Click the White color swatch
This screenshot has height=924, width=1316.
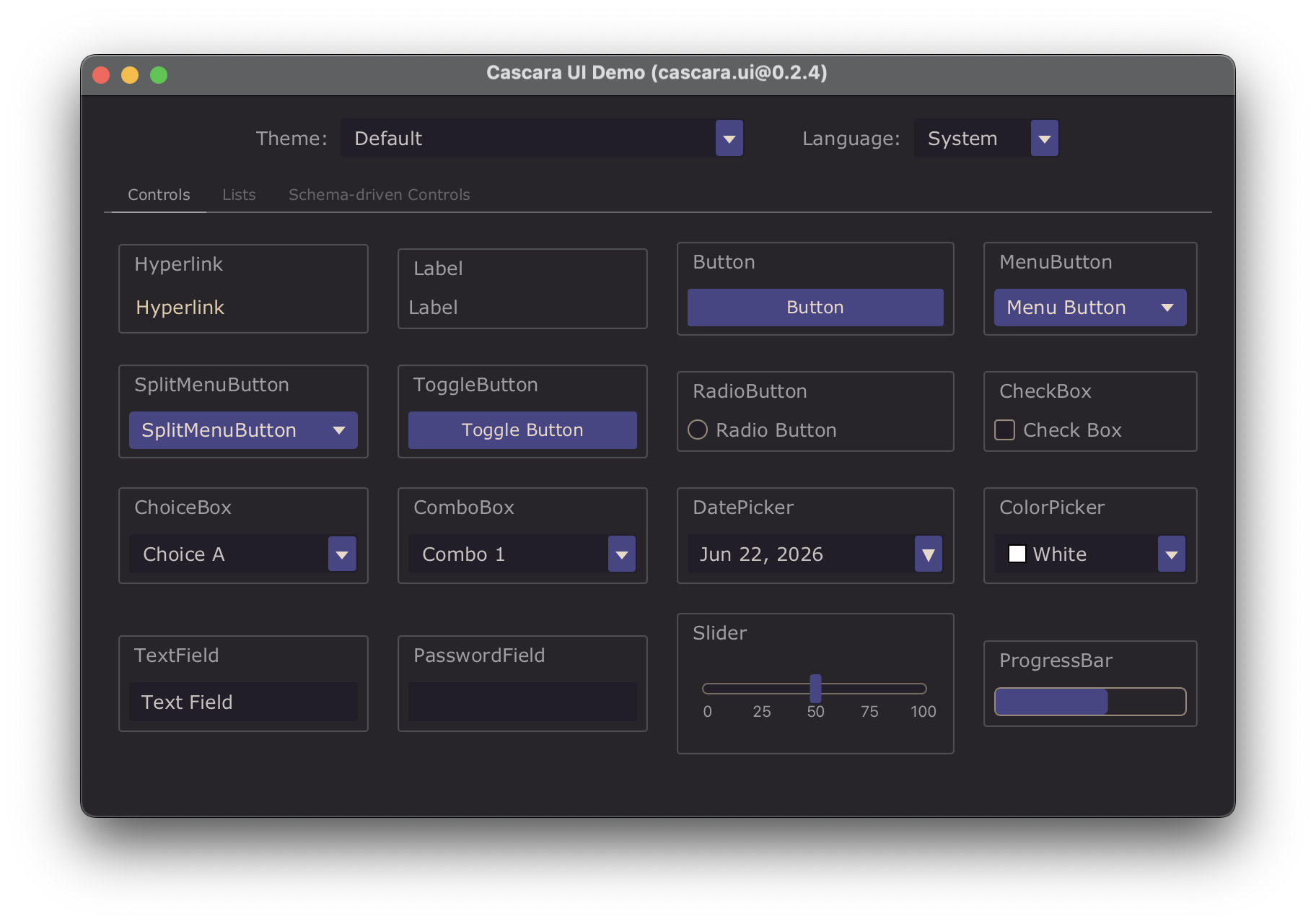pos(1017,554)
